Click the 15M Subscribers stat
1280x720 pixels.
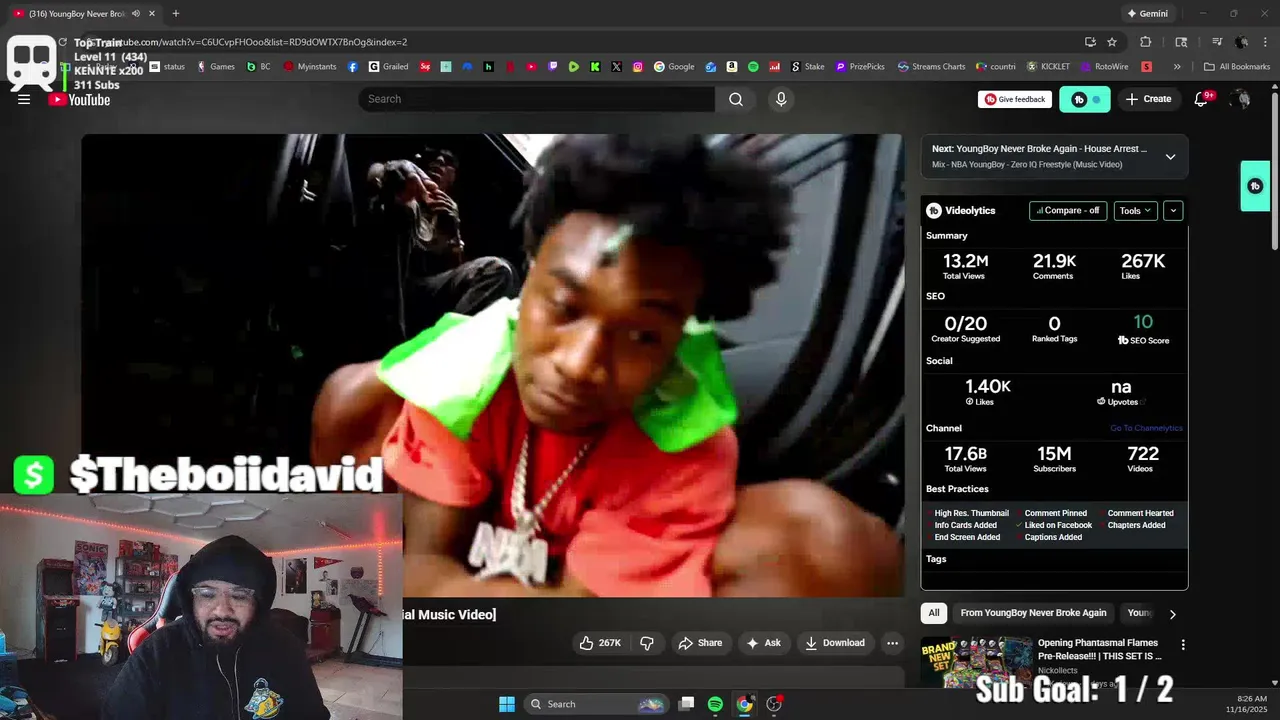pyautogui.click(x=1054, y=459)
